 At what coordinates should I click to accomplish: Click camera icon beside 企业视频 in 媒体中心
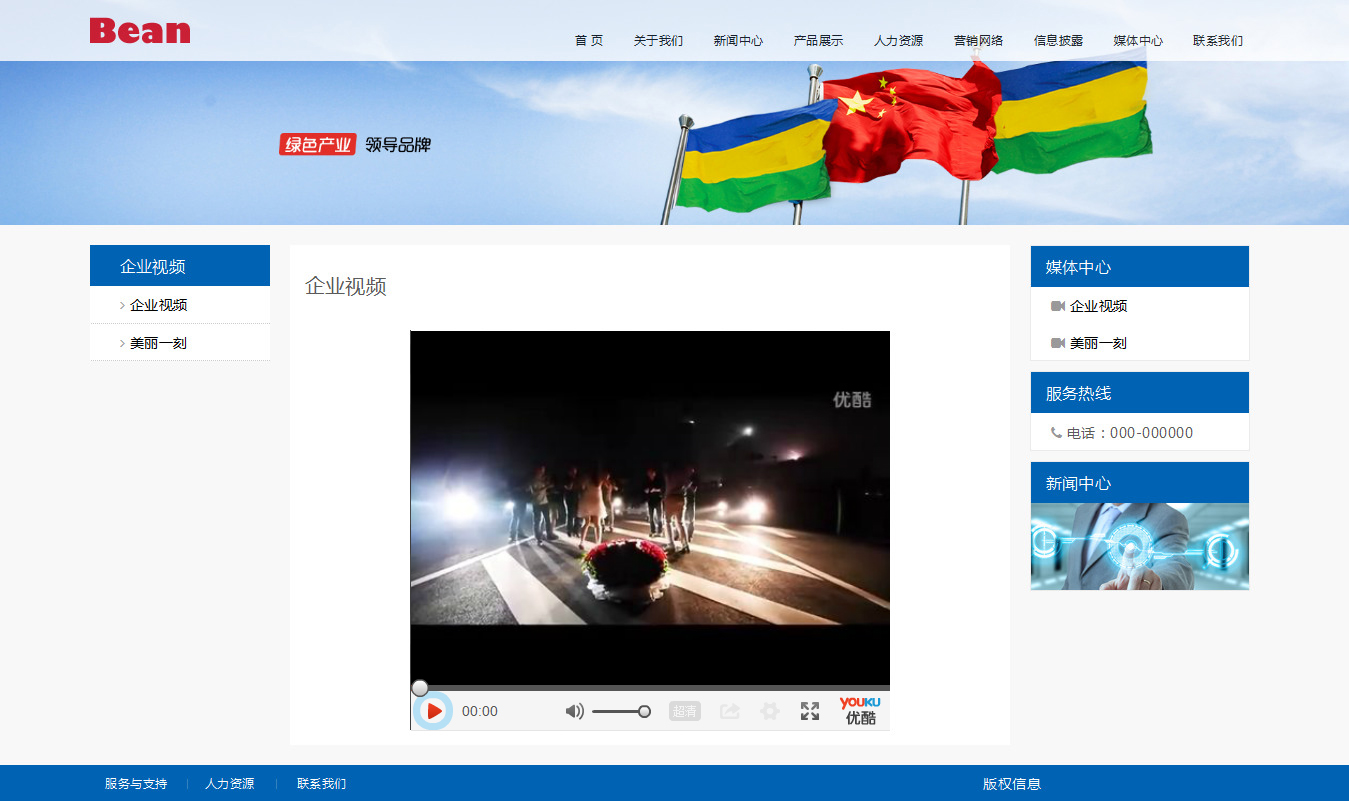coord(1057,306)
